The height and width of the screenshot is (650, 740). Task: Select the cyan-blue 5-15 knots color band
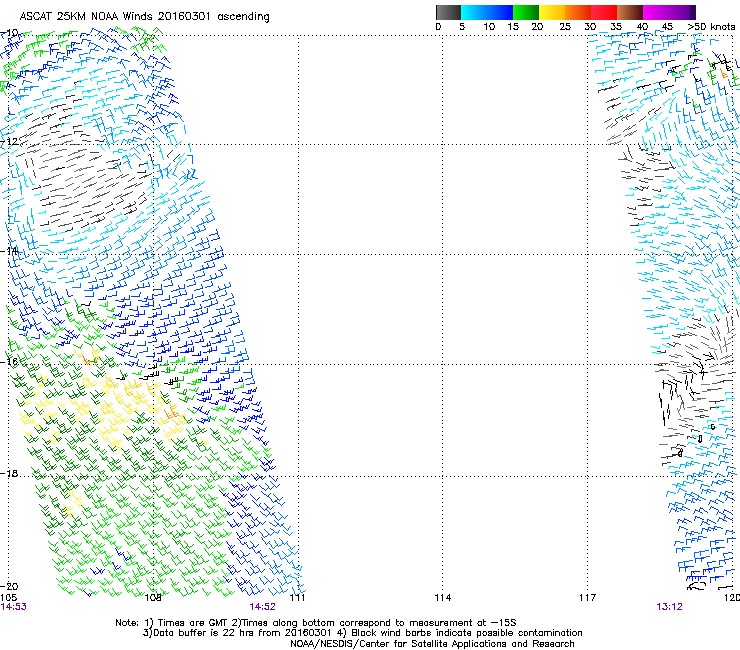(487, 12)
